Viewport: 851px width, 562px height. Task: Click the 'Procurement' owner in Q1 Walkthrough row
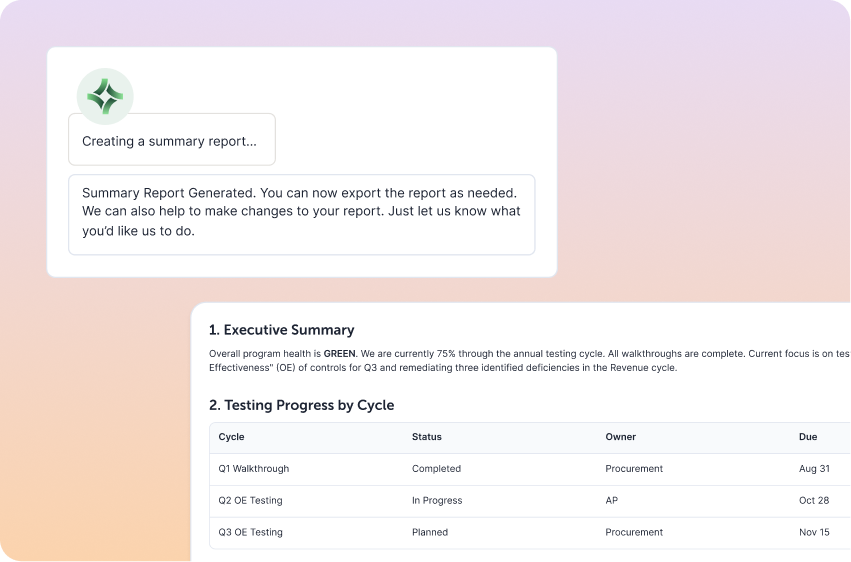(634, 469)
